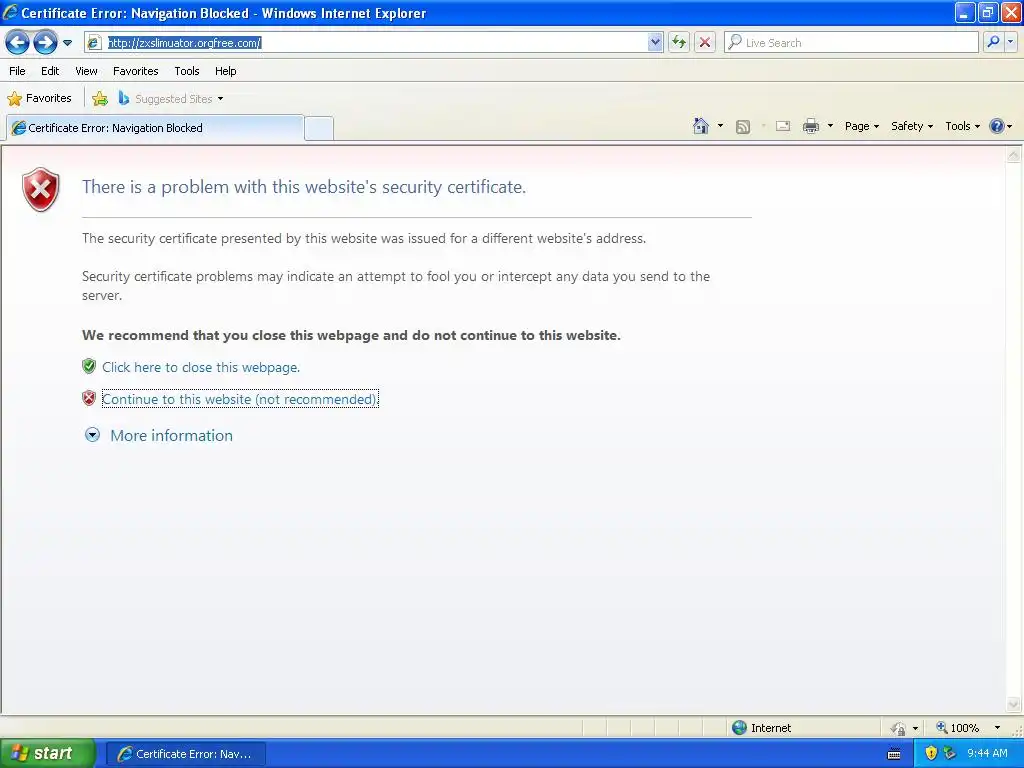Click the More information link text
Screen dimensions: 1024x768
coord(171,436)
